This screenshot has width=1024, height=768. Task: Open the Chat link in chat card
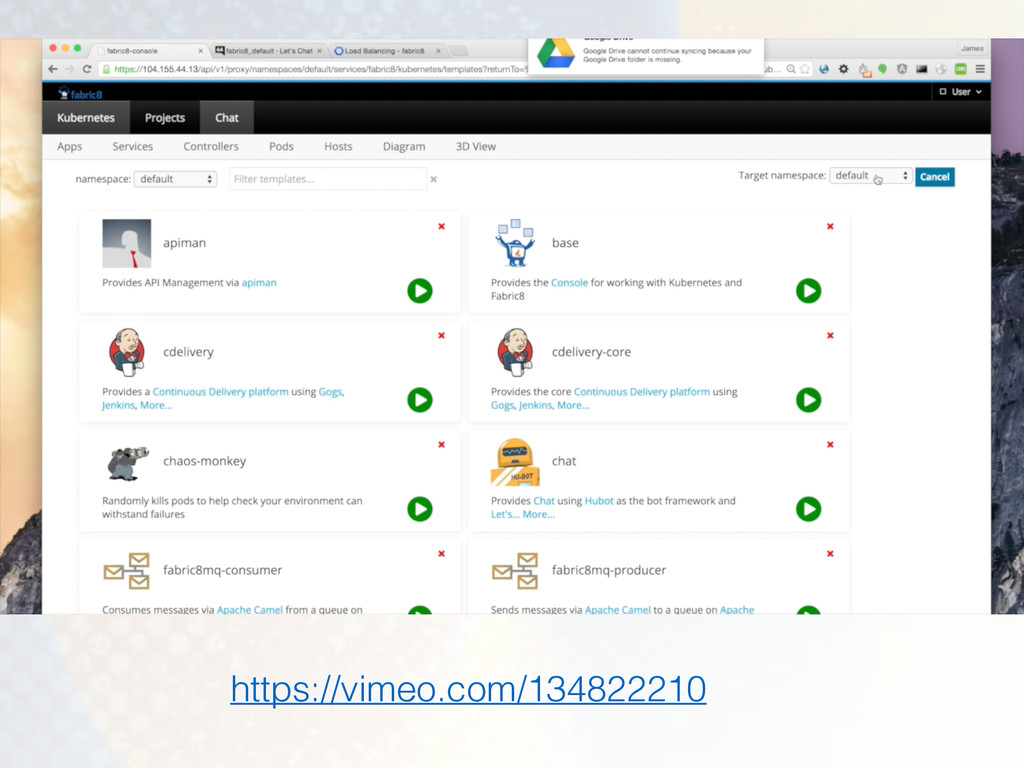(544, 501)
